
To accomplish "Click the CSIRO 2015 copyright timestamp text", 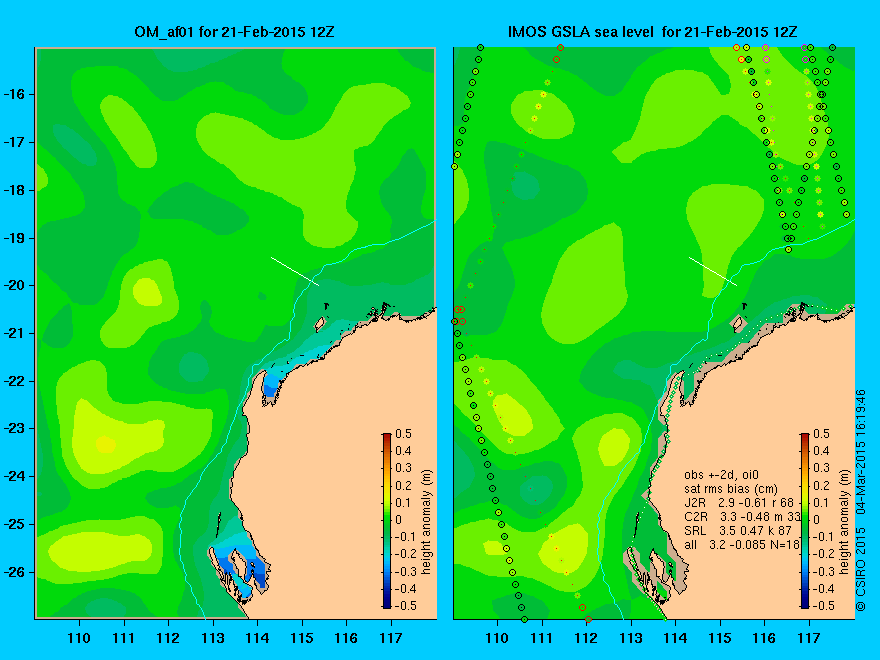I will pos(861,501).
